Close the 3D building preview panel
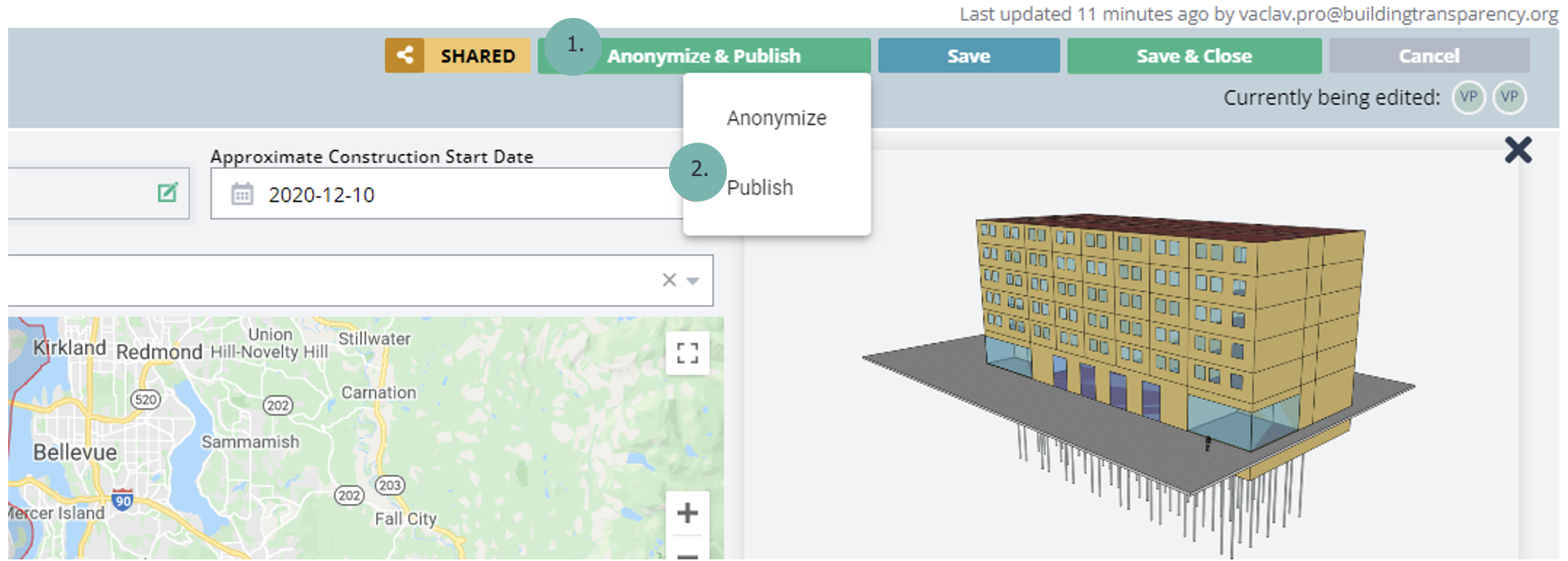Viewport: 1568px width, 561px height. [x=1517, y=150]
